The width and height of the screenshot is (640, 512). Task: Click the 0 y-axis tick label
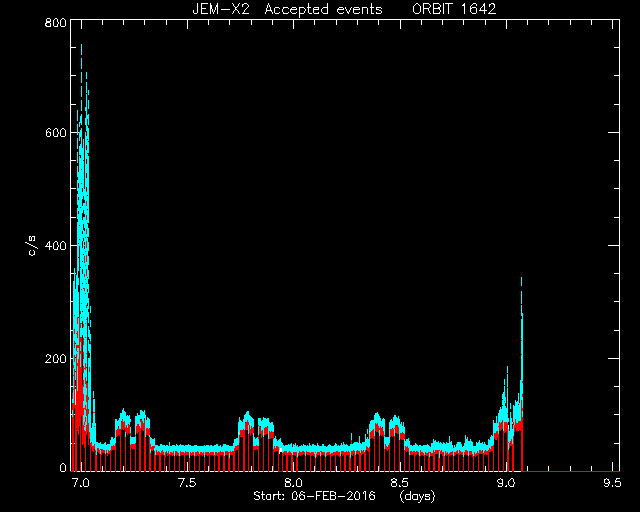63,467
